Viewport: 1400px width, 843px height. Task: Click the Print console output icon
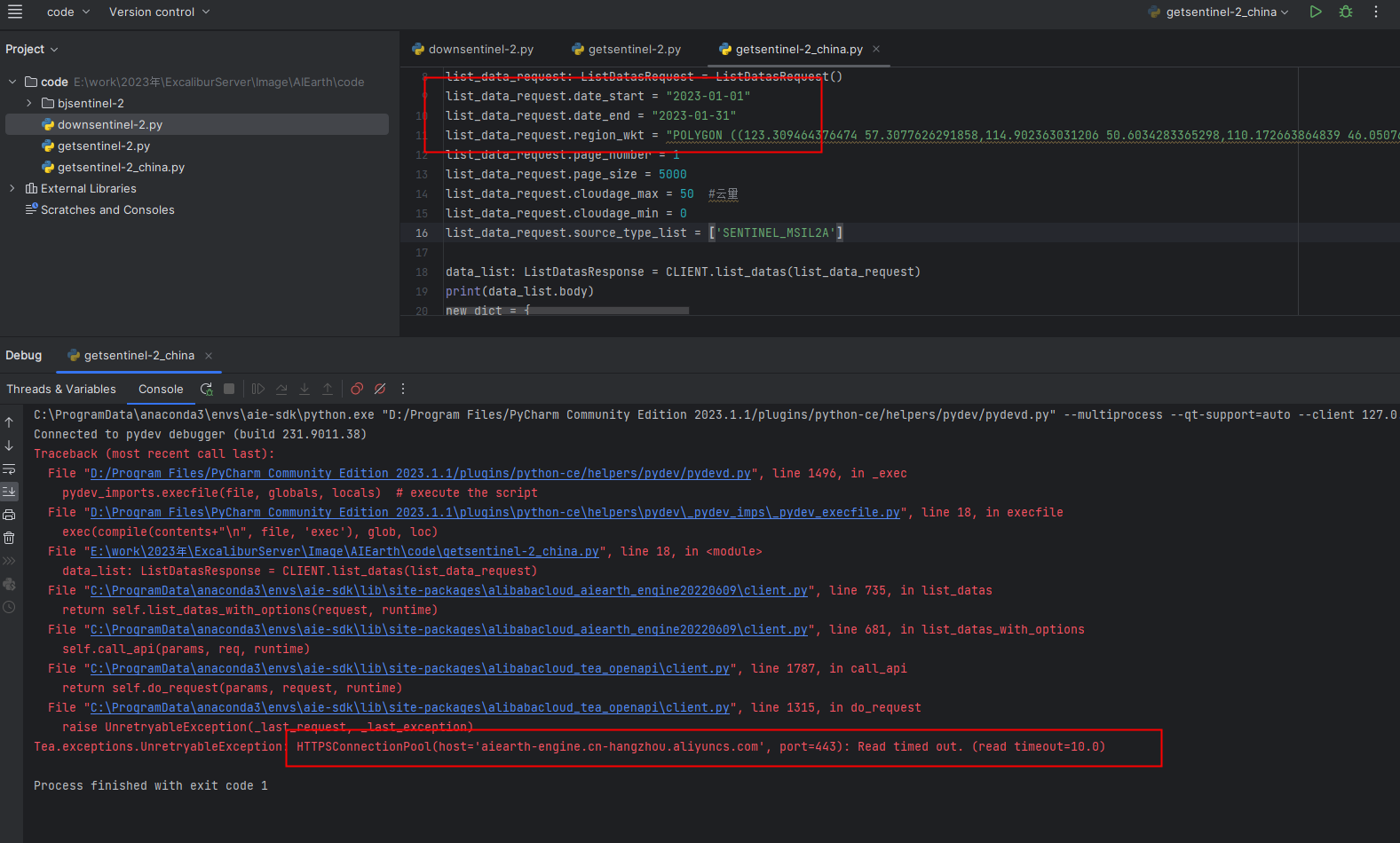(9, 515)
